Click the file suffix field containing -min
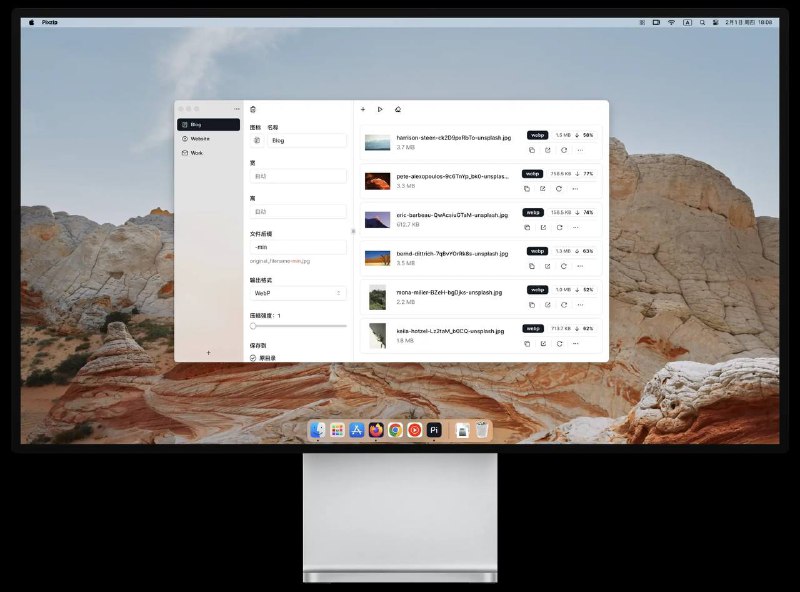The image size is (800, 592). point(298,246)
